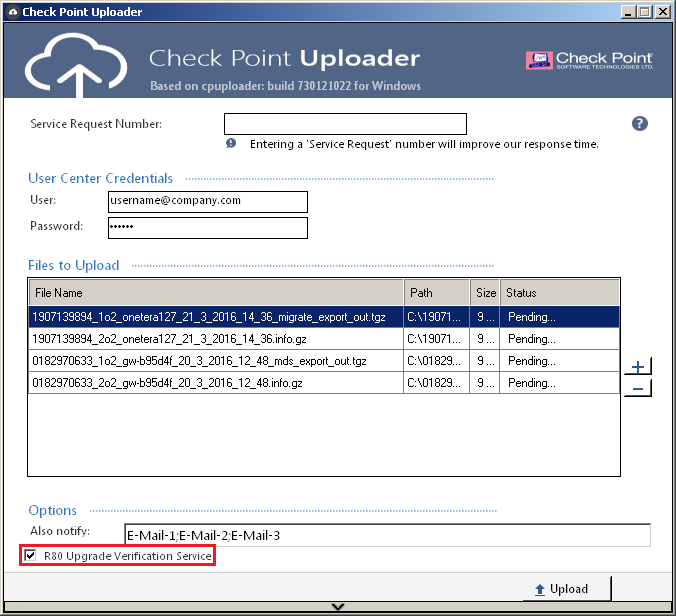Select file 0182970633_1o2 mds_export_out.tgz
Screen dimensions: 676x616
coord(324,361)
